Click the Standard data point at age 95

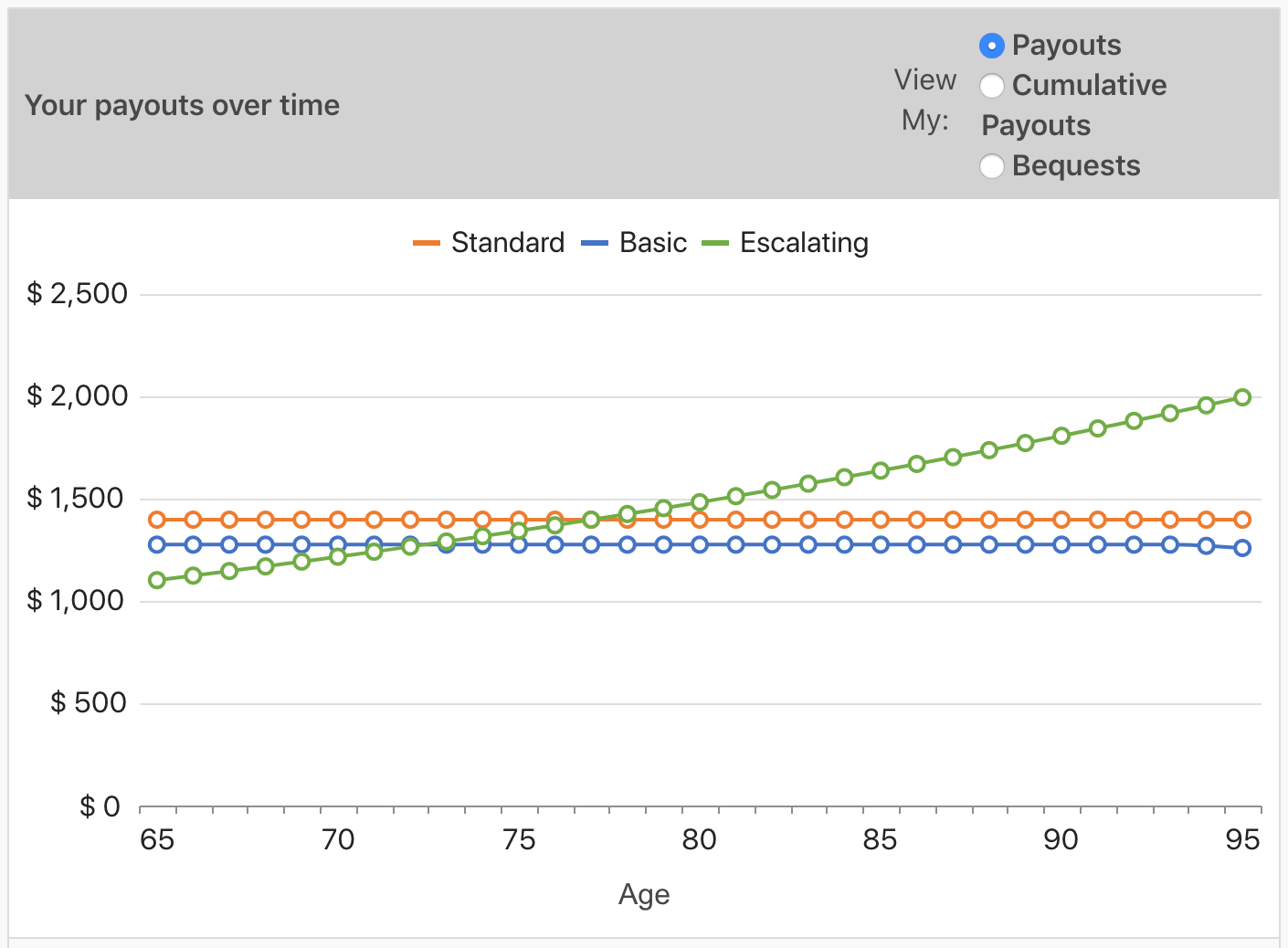[x=1242, y=520]
